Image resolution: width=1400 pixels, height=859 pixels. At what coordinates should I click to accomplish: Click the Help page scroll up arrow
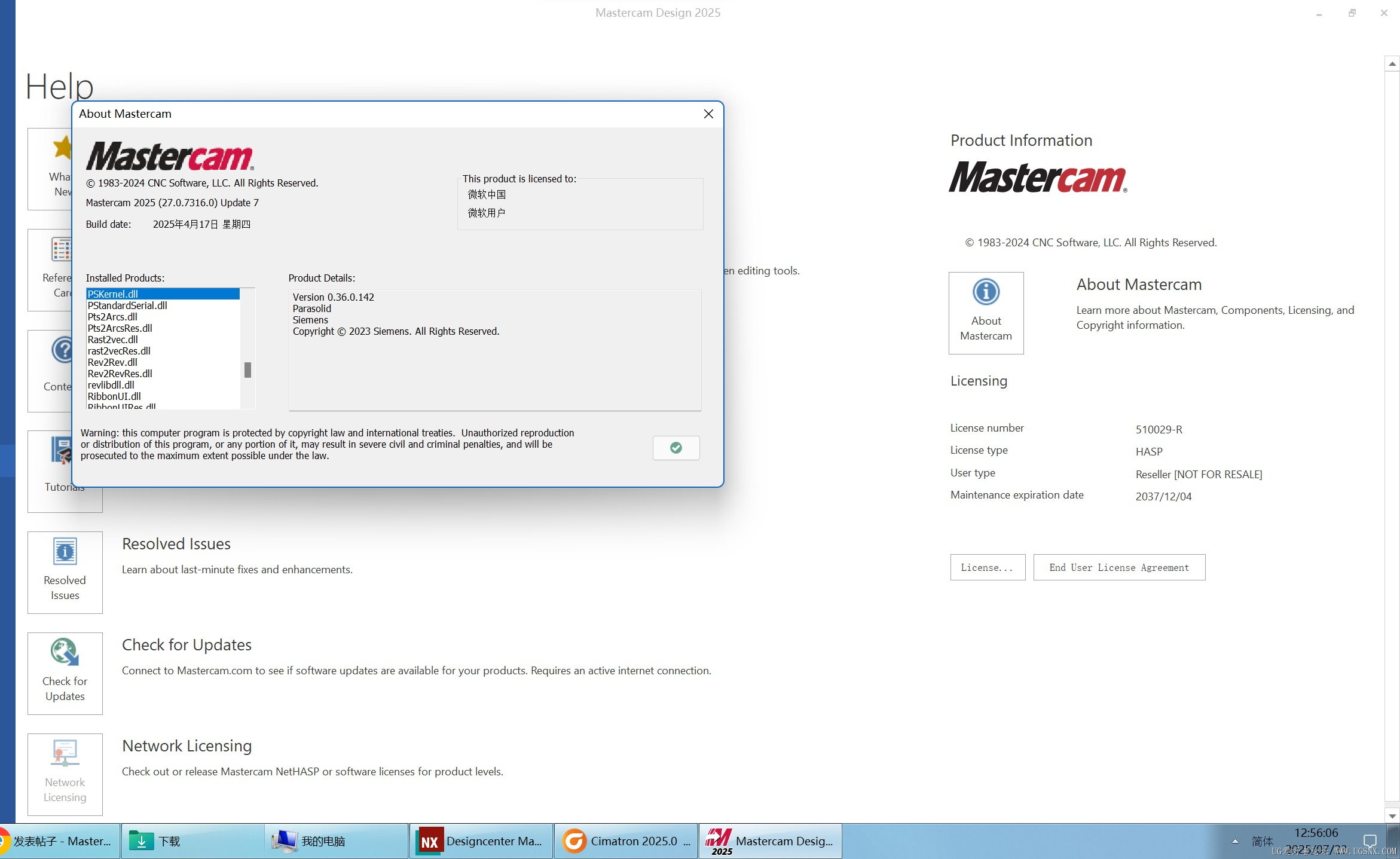pos(1392,63)
